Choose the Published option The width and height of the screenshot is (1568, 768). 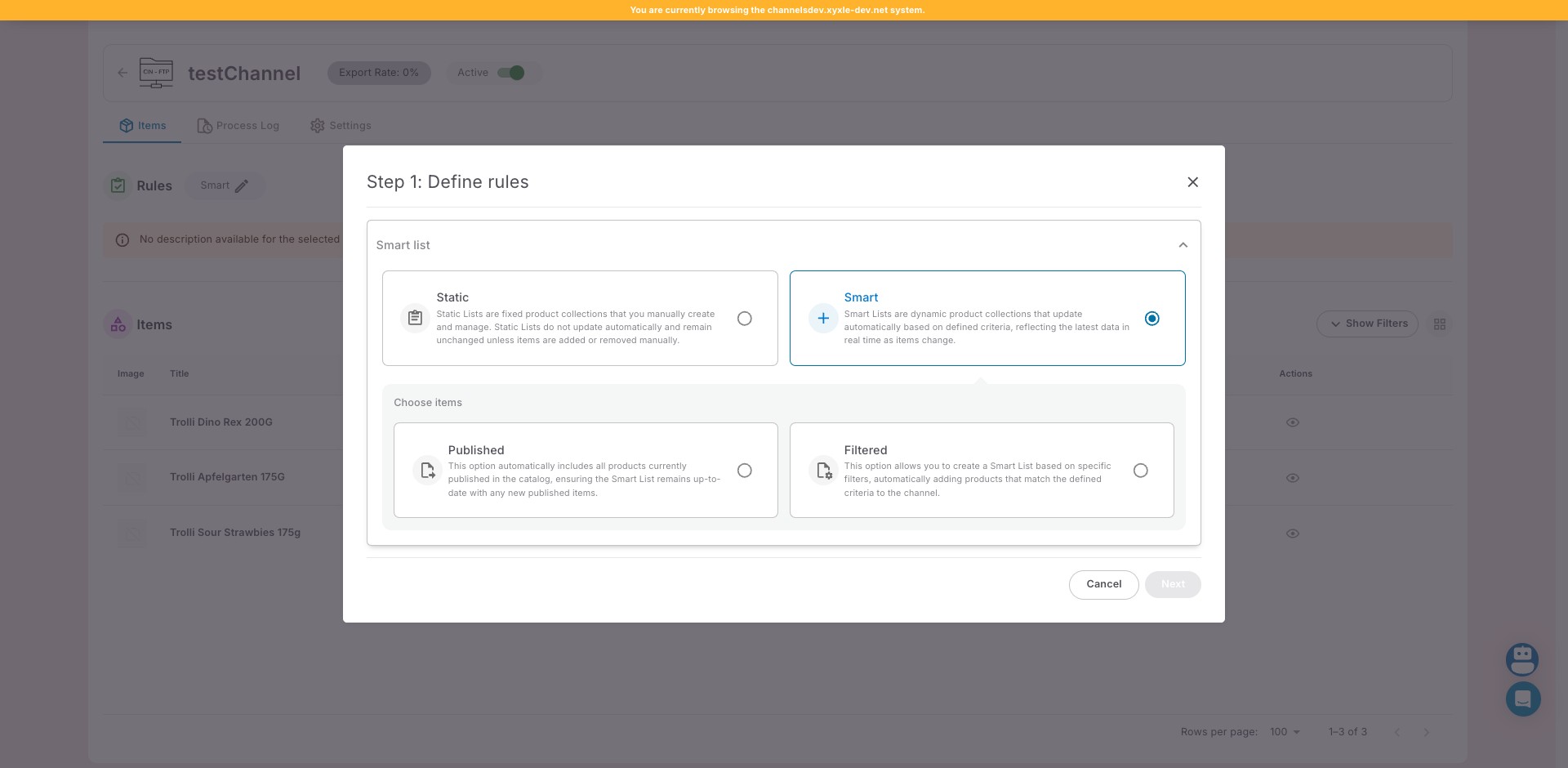(x=744, y=470)
